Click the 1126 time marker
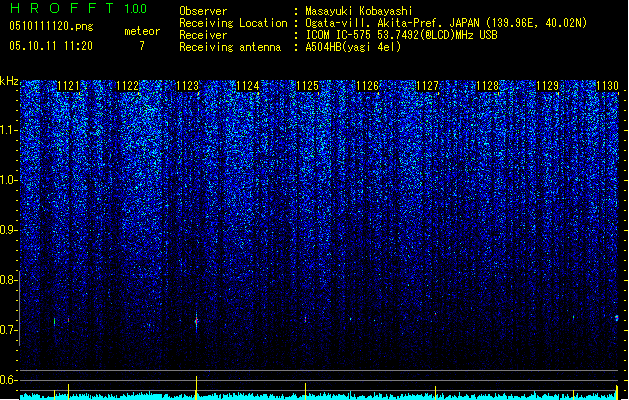 coord(367,85)
